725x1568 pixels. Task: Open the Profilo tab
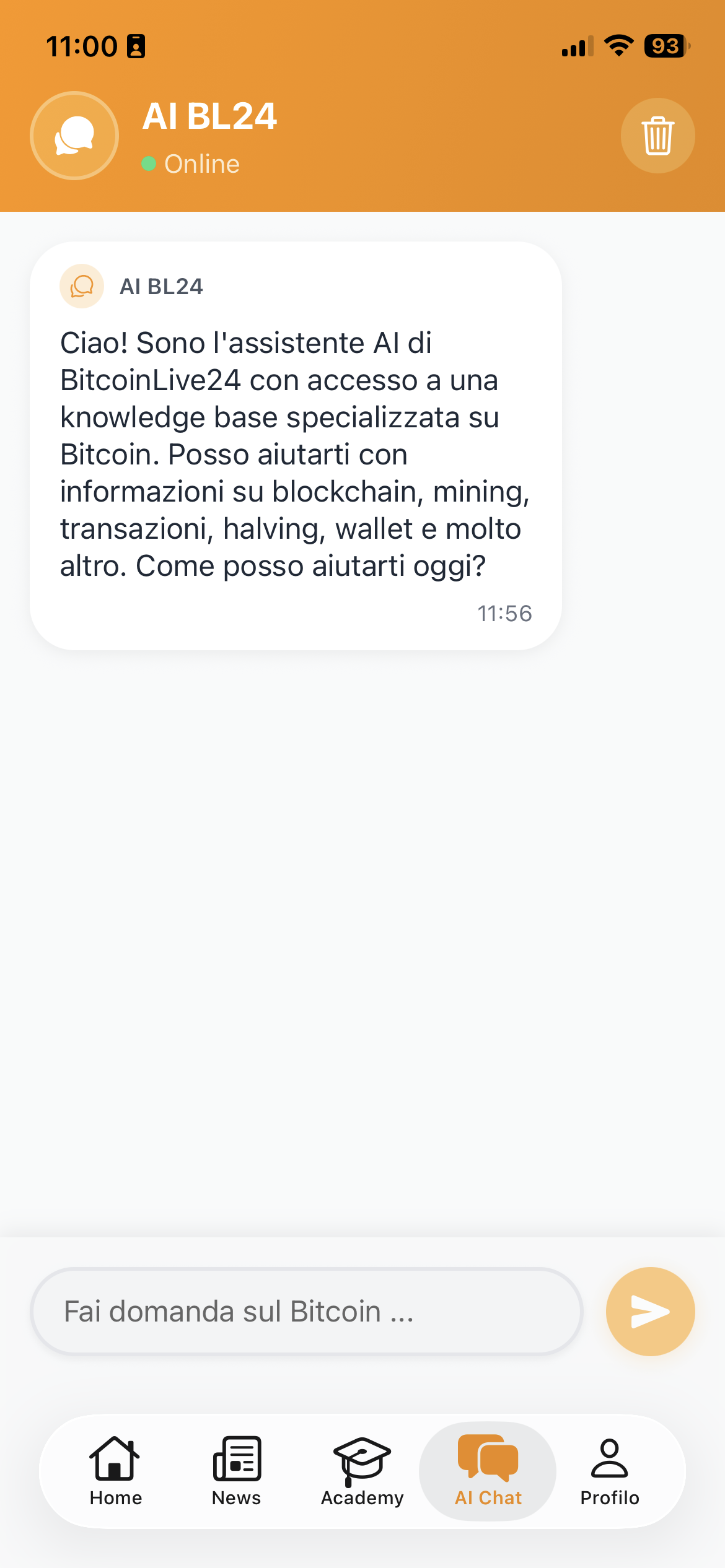(x=610, y=1471)
